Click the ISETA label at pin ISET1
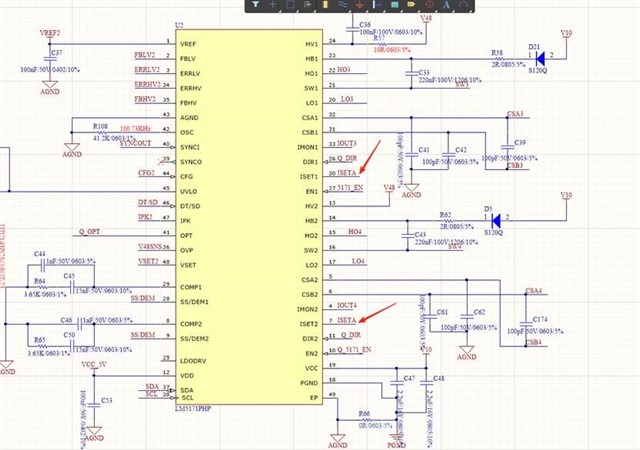The width and height of the screenshot is (640, 450). (x=347, y=173)
